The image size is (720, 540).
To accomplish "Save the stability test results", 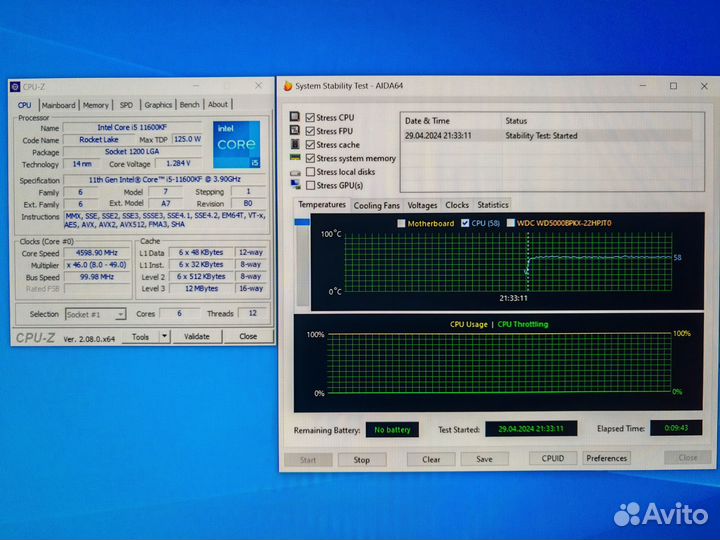I will click(484, 459).
